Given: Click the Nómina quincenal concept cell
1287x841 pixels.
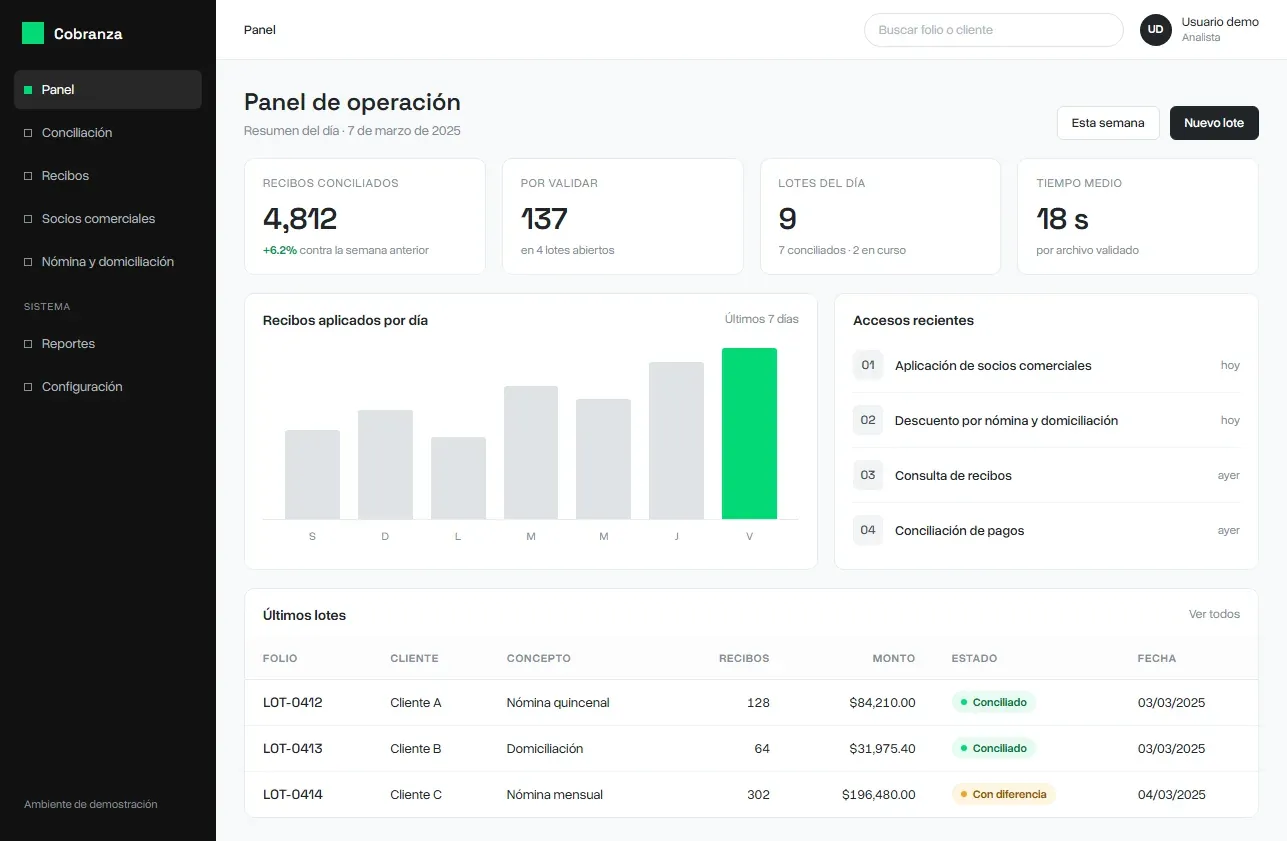Looking at the screenshot, I should click(558, 702).
